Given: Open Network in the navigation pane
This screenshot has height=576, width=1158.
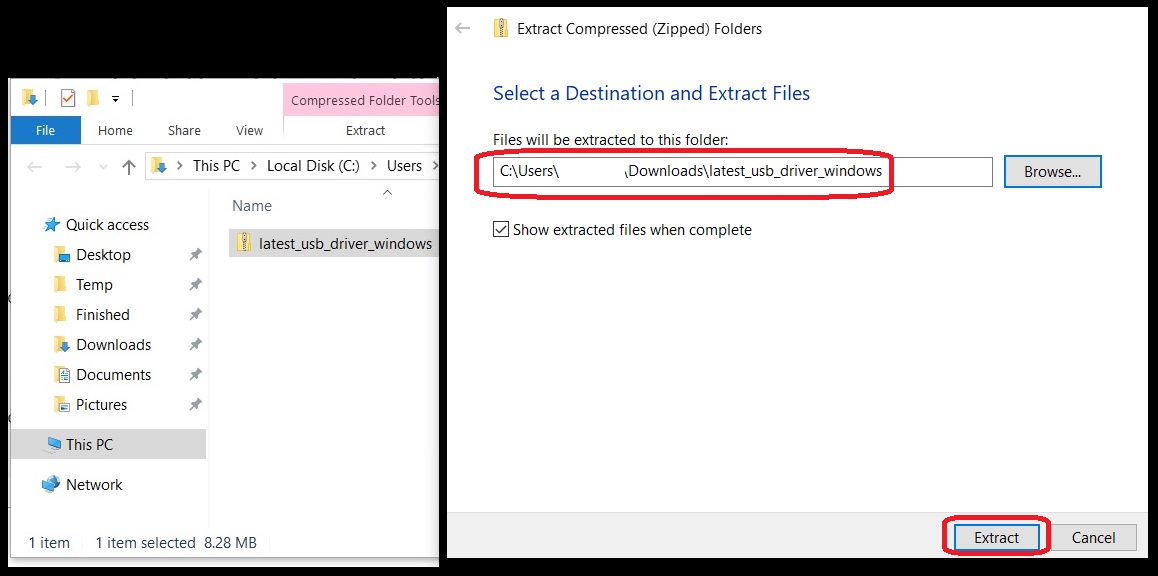Looking at the screenshot, I should pyautogui.click(x=94, y=484).
